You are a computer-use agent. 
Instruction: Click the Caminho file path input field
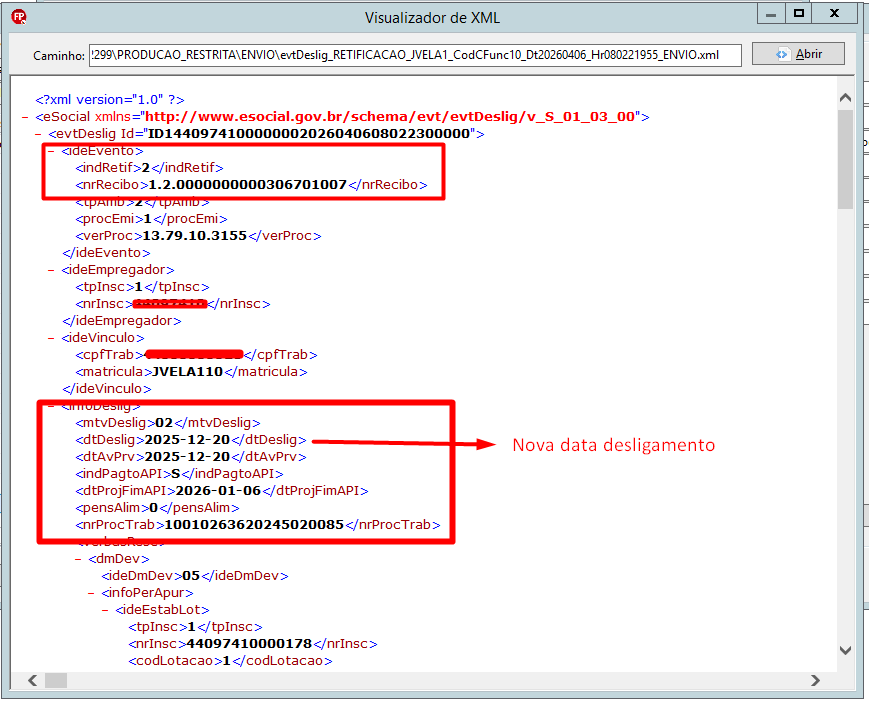tap(415, 55)
